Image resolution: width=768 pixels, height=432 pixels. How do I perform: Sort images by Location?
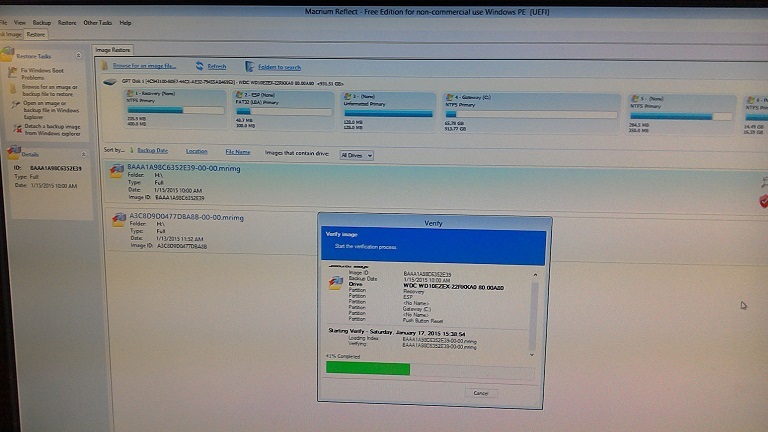click(x=196, y=151)
